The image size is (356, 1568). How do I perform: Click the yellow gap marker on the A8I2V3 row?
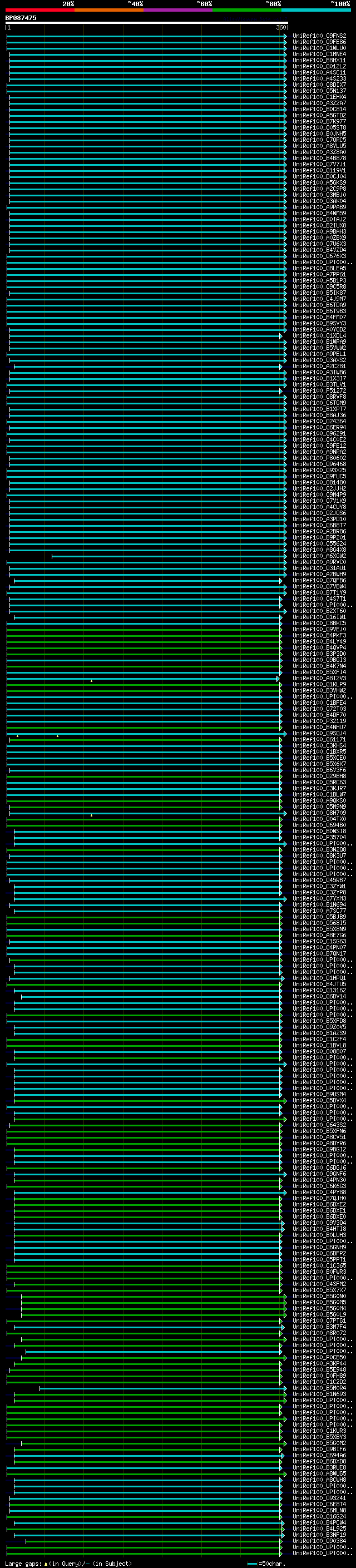click(x=92, y=680)
